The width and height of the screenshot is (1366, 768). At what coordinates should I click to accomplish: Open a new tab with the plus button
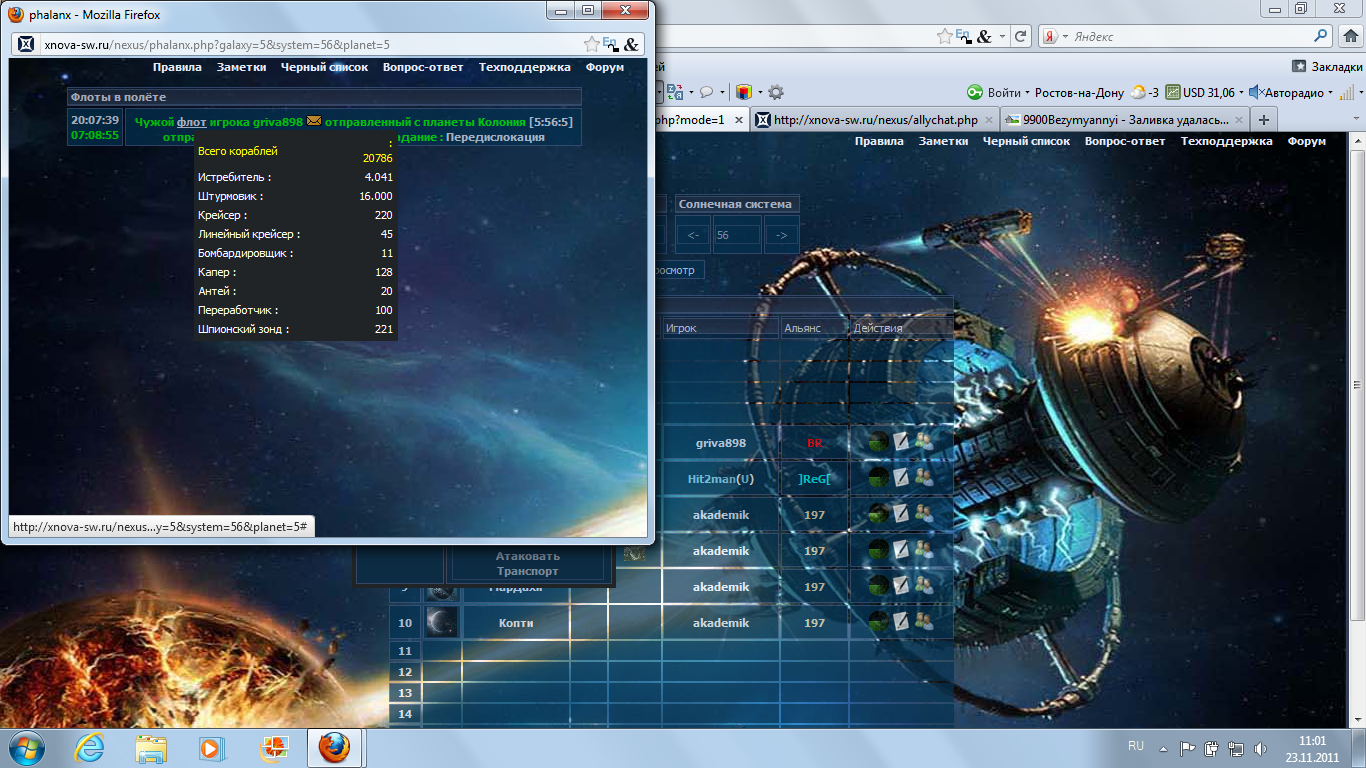pos(1264,119)
